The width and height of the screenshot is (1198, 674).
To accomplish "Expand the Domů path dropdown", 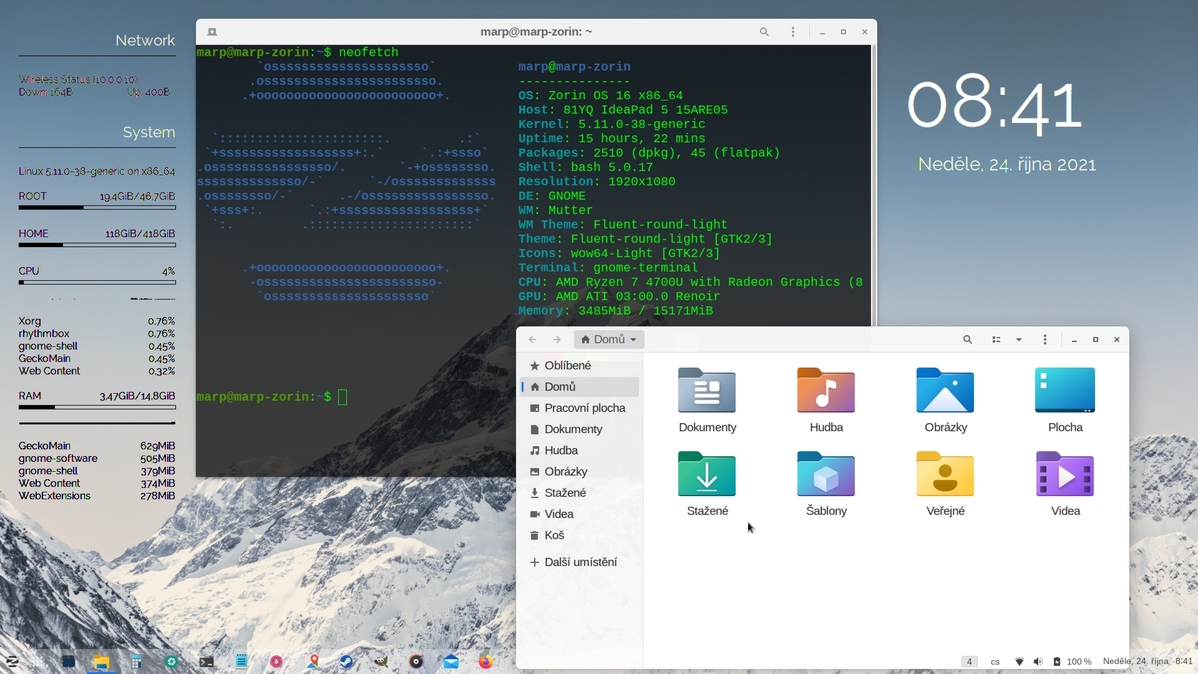I will (x=609, y=339).
